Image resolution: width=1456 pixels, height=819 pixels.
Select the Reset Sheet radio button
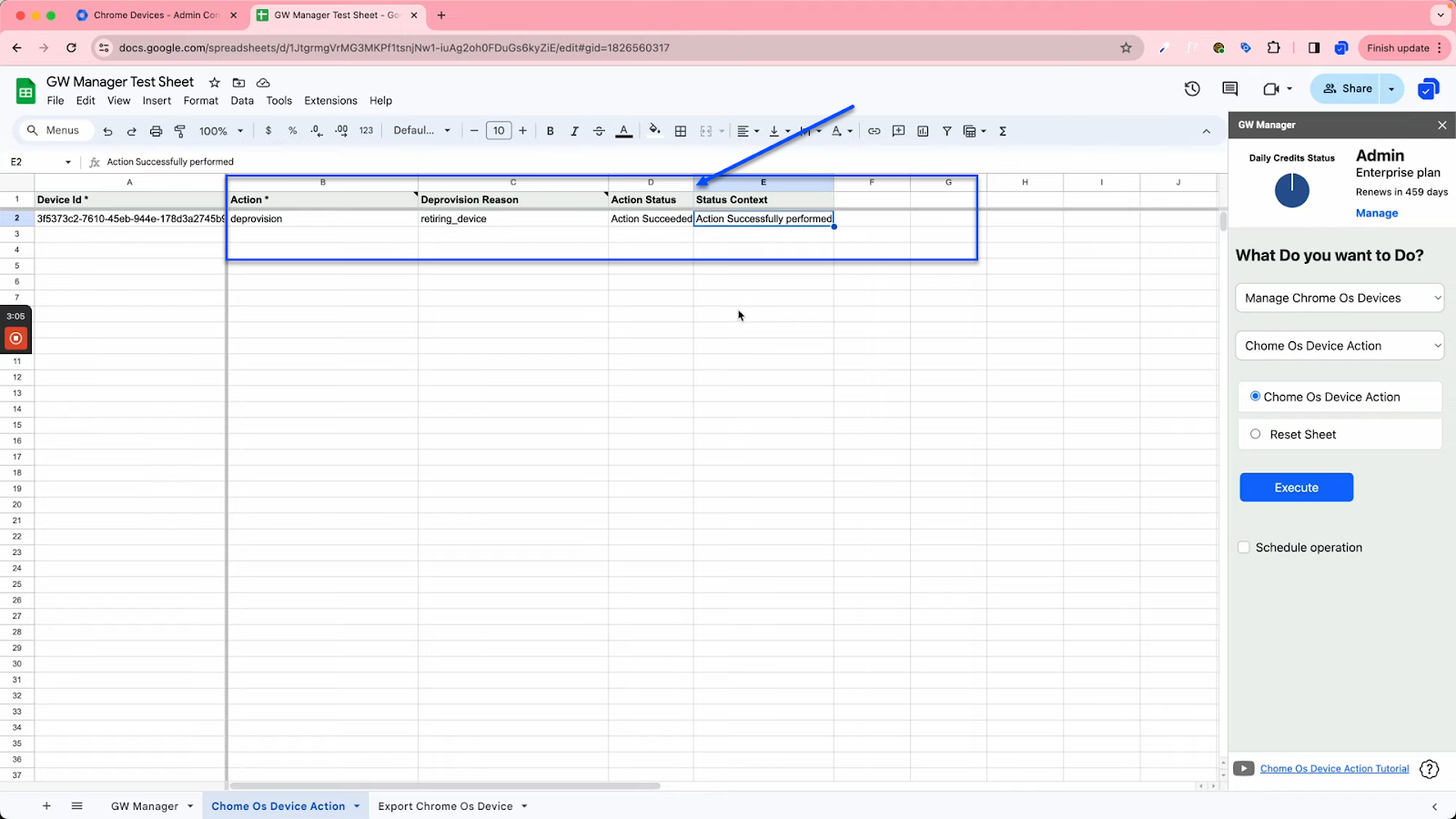pos(1255,434)
